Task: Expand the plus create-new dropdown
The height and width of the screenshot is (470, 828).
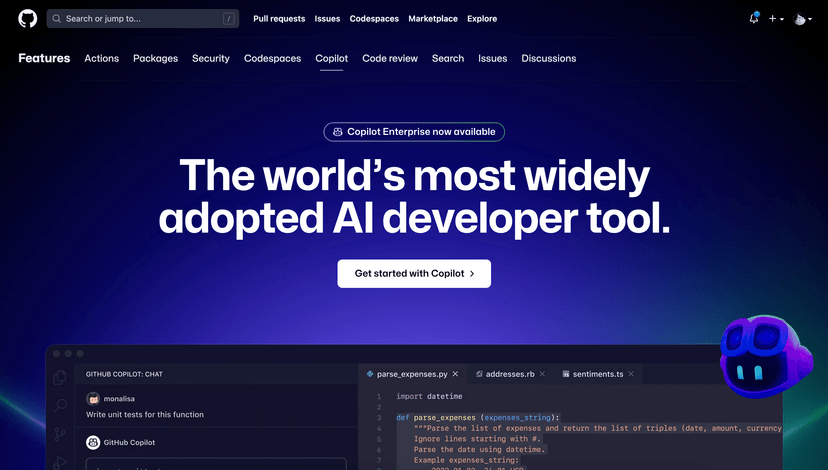Action: (776, 18)
